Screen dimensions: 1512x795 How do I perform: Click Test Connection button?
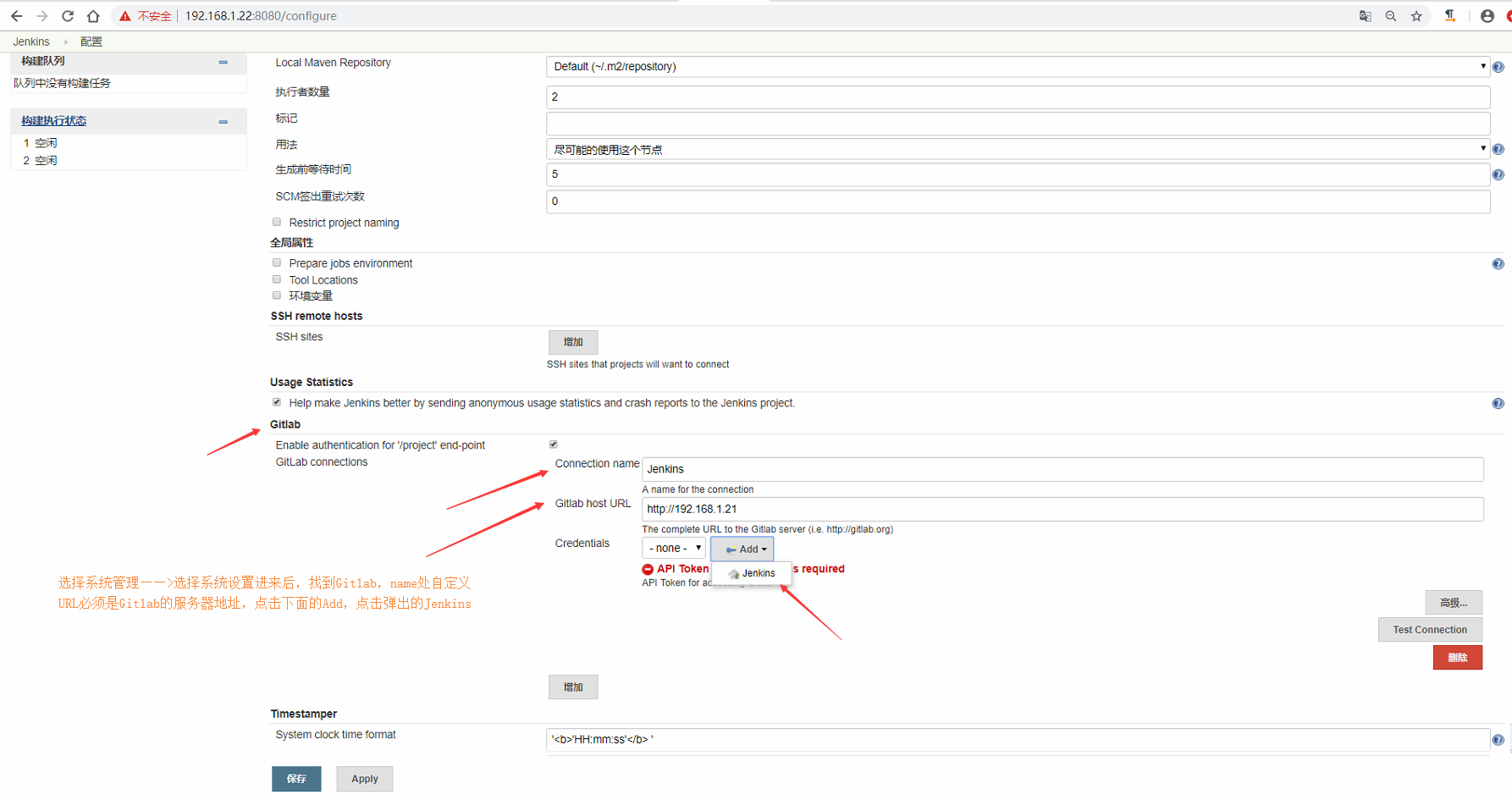click(x=1430, y=629)
